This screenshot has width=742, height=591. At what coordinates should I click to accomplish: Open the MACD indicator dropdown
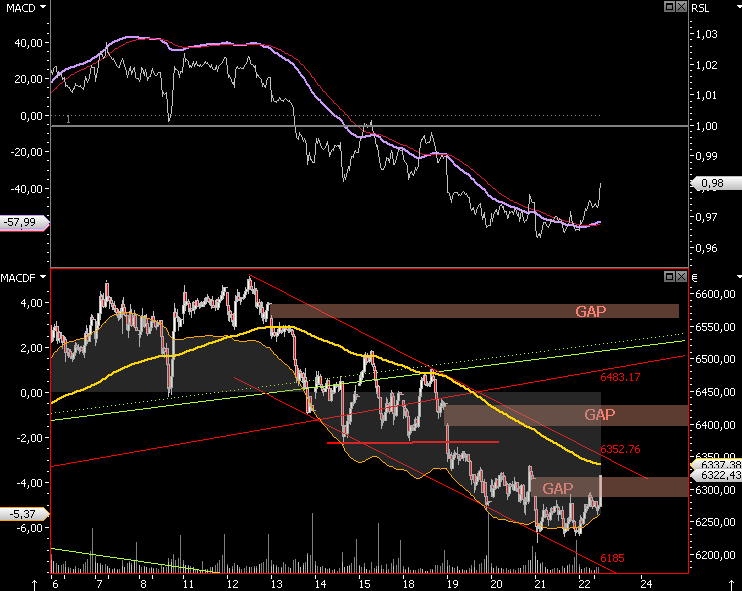(44, 8)
